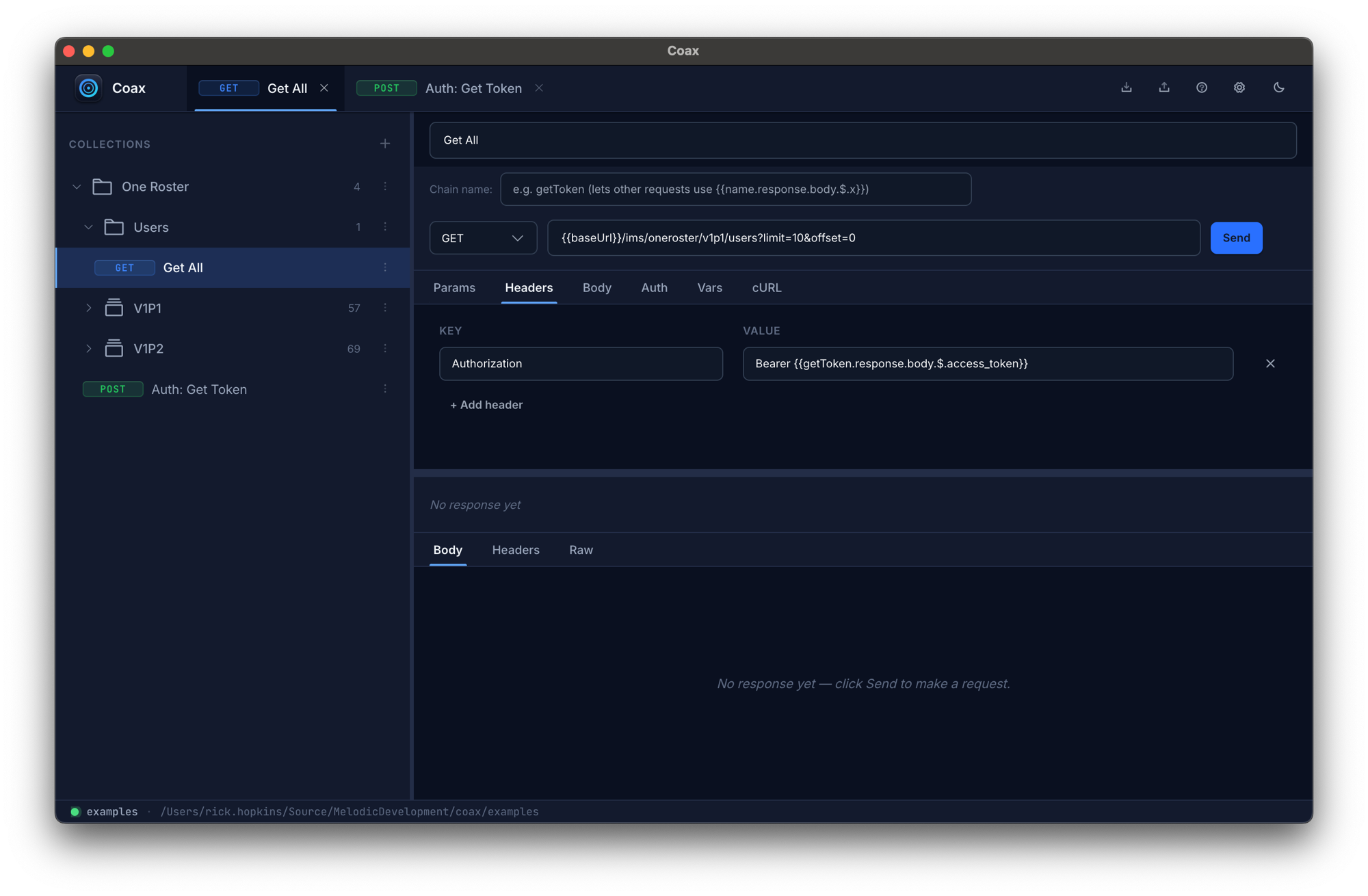Open the request Body tab
Viewport: 1368px width, 896px height.
click(x=597, y=288)
